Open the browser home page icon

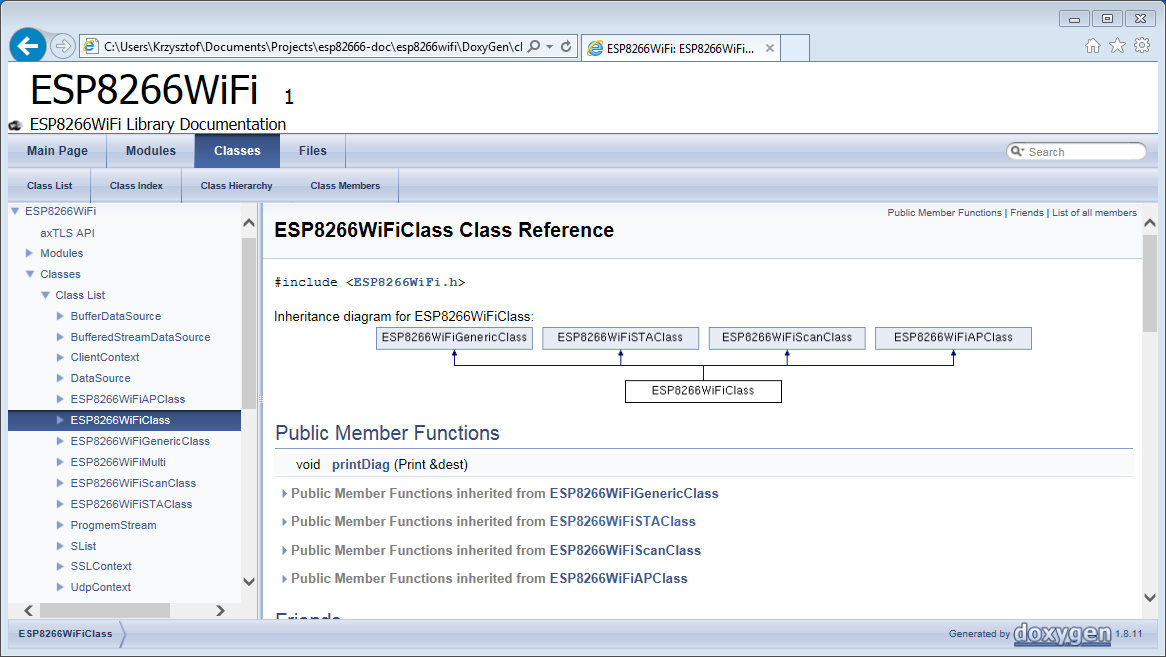pyautogui.click(x=1093, y=45)
